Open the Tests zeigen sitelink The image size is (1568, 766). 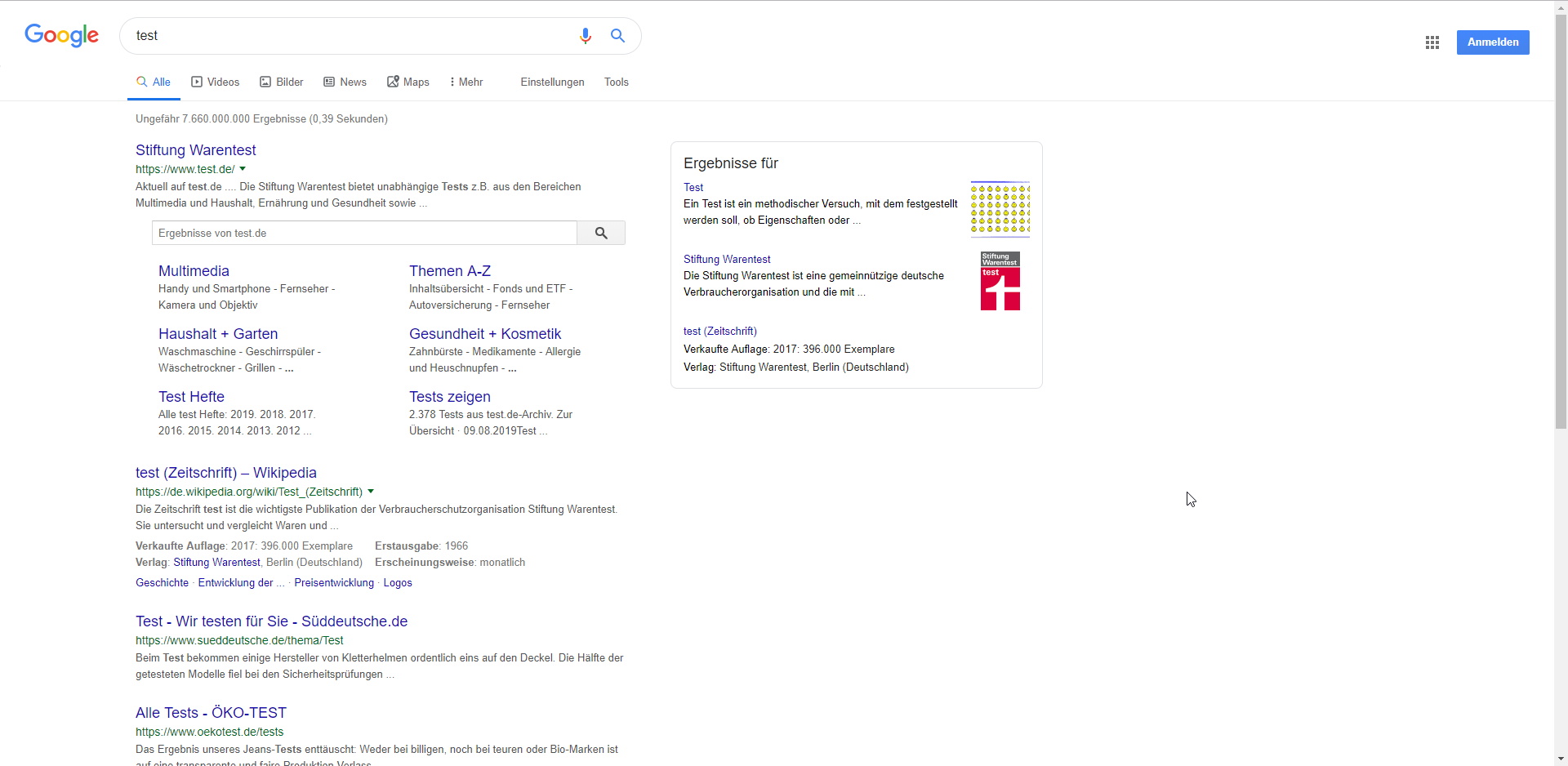450,397
